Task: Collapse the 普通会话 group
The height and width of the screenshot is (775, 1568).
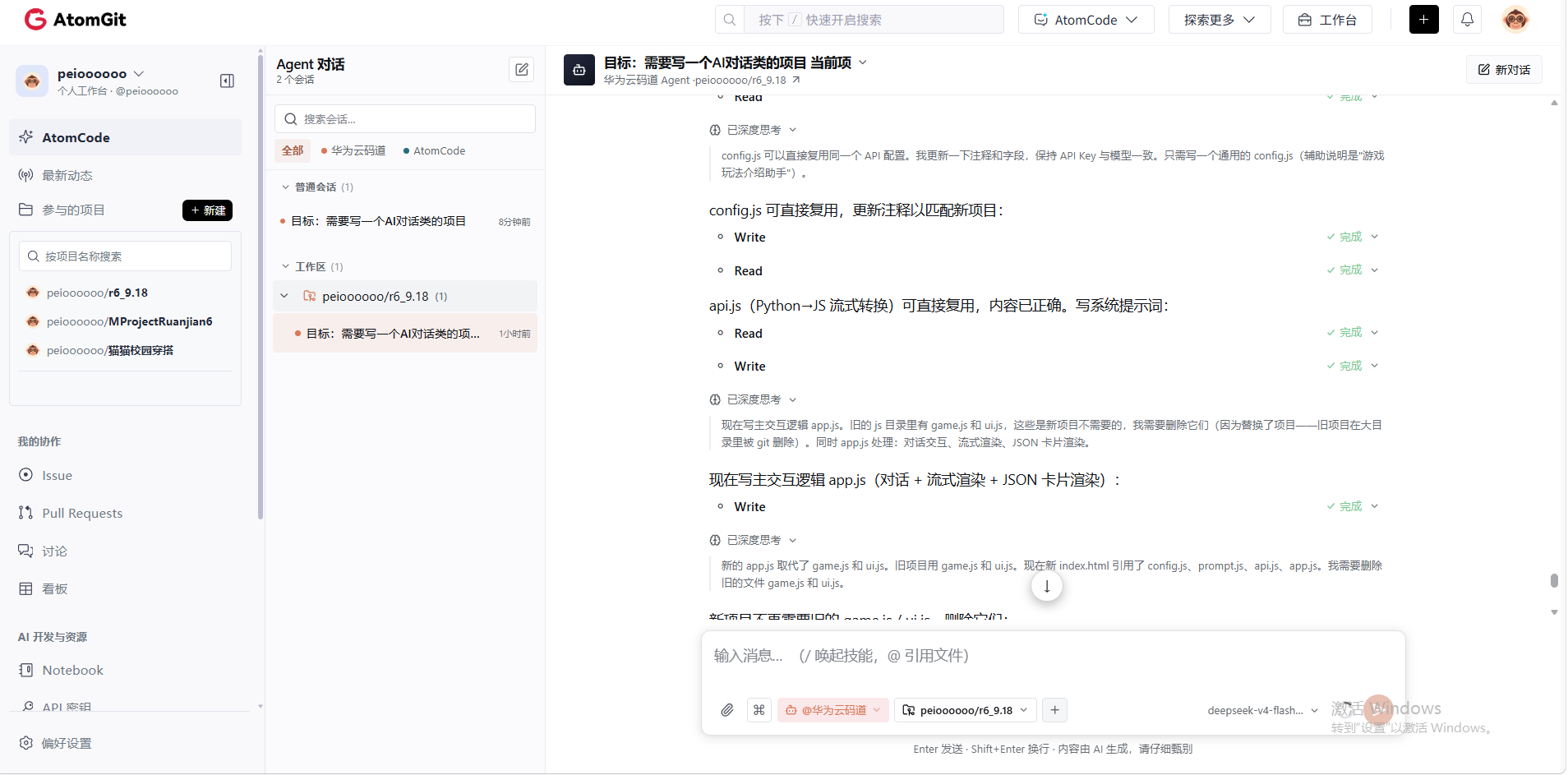Action: (286, 187)
